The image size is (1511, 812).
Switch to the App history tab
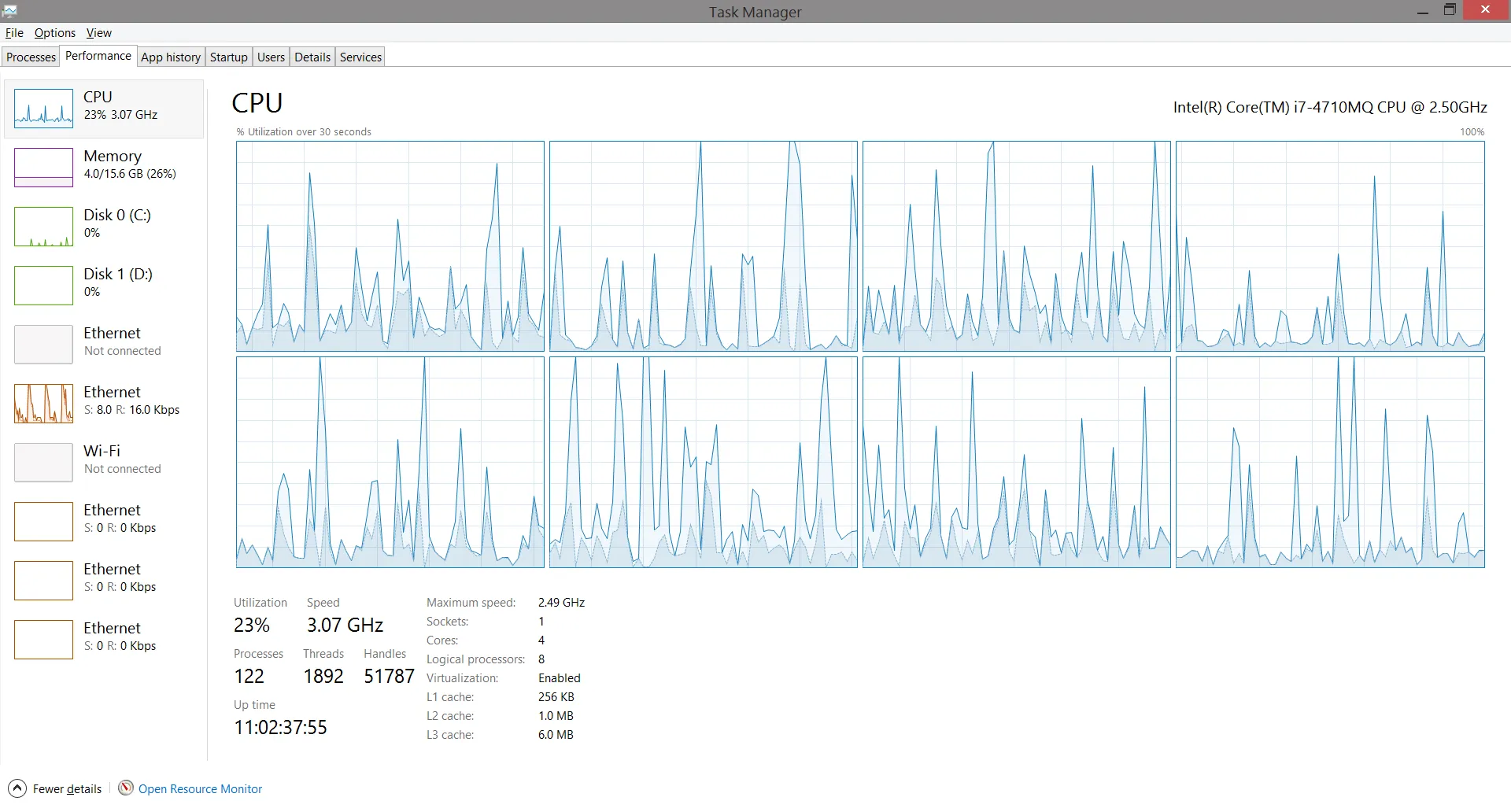pos(171,57)
